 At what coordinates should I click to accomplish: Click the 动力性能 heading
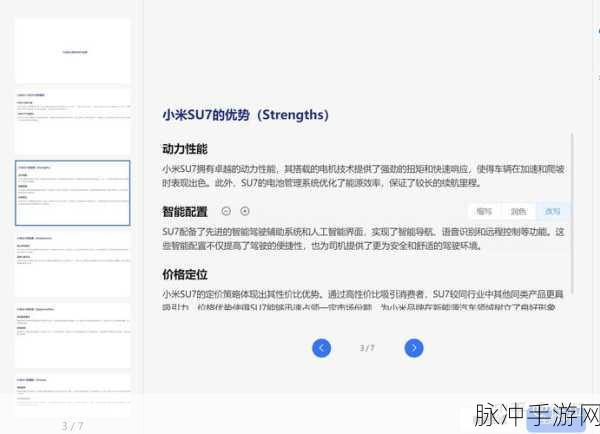coord(185,149)
